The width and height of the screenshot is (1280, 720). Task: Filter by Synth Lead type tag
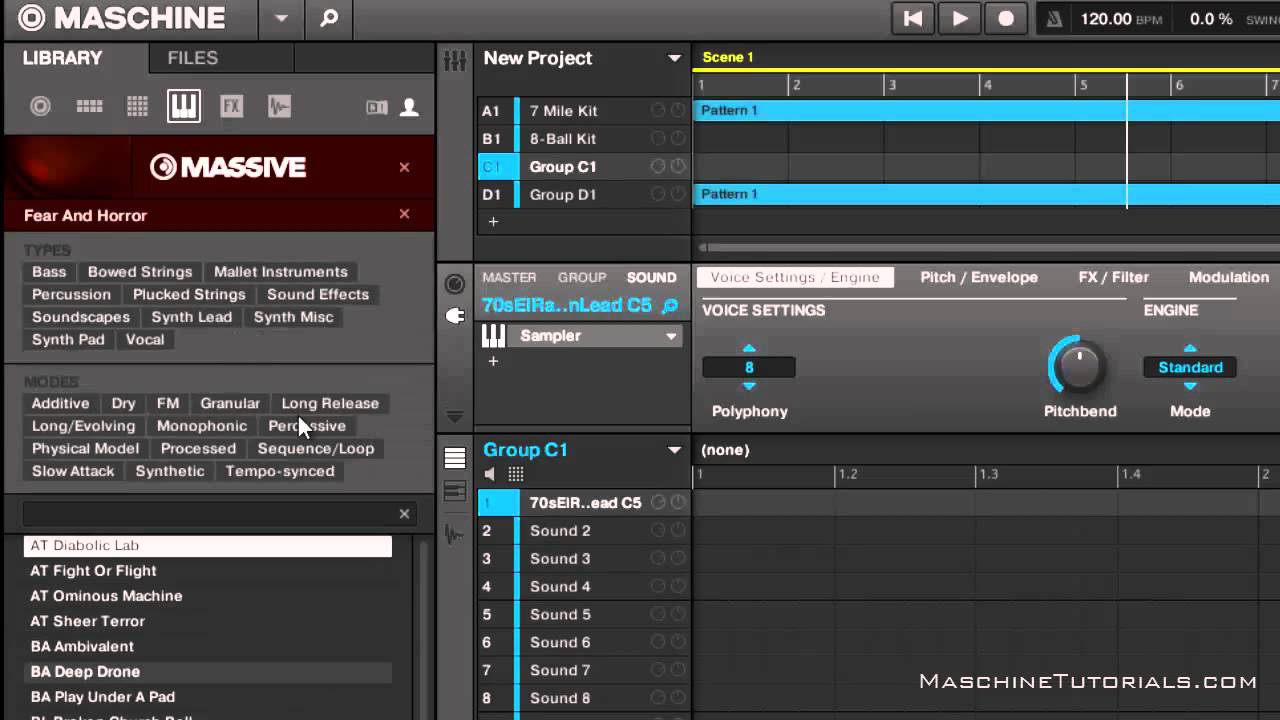(192, 317)
